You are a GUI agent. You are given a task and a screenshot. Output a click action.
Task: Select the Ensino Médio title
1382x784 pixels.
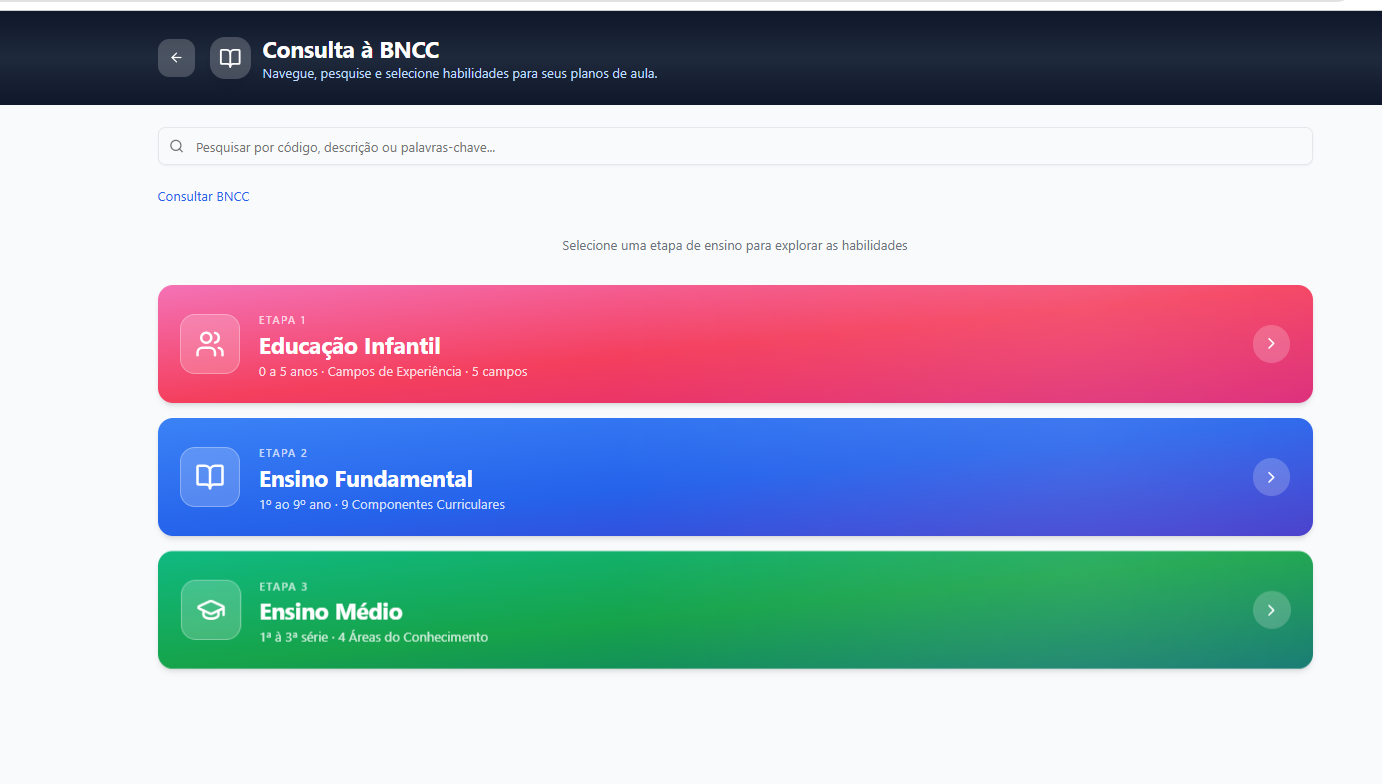(x=331, y=612)
